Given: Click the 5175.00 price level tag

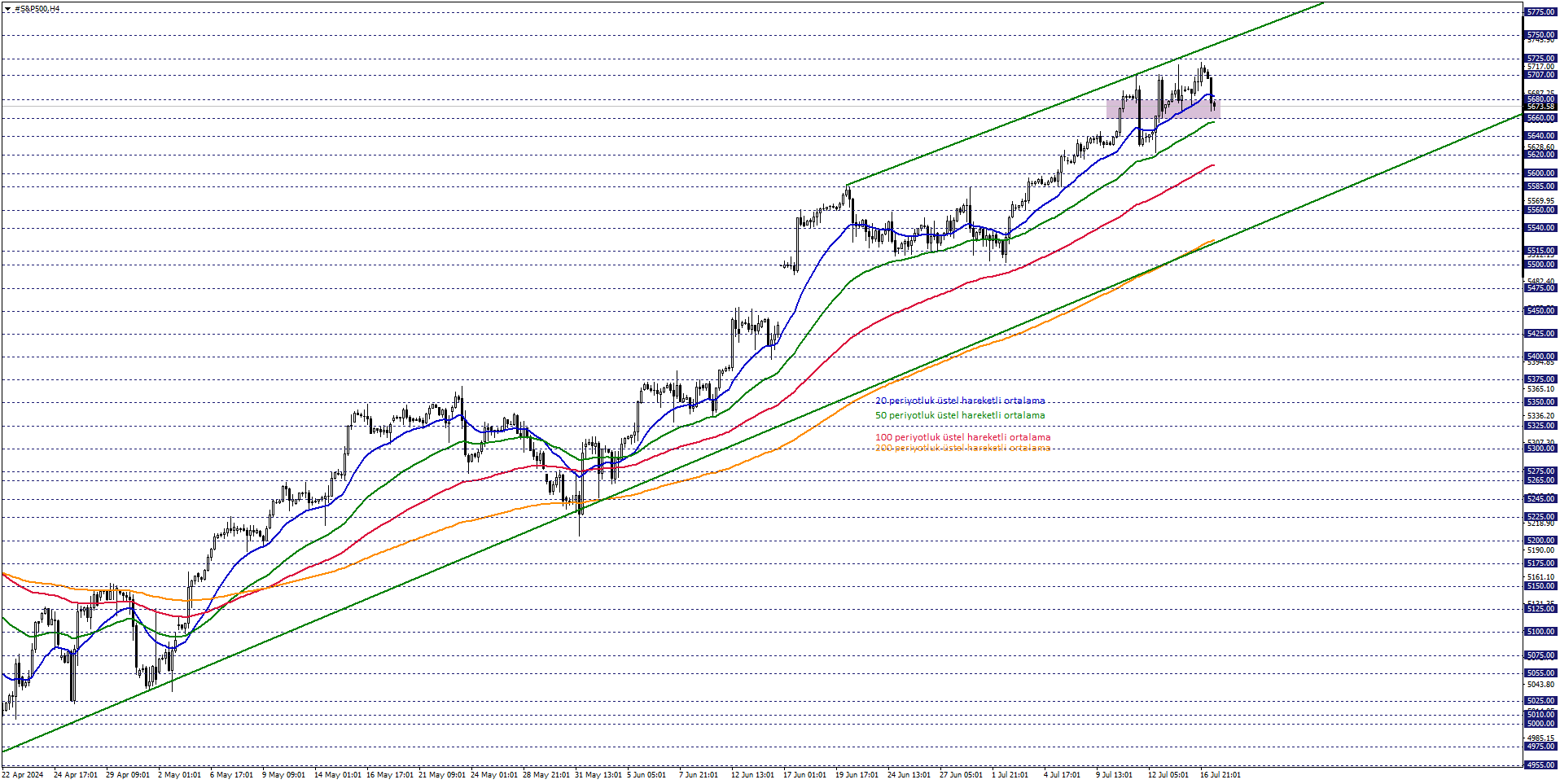Looking at the screenshot, I should coord(1540,563).
